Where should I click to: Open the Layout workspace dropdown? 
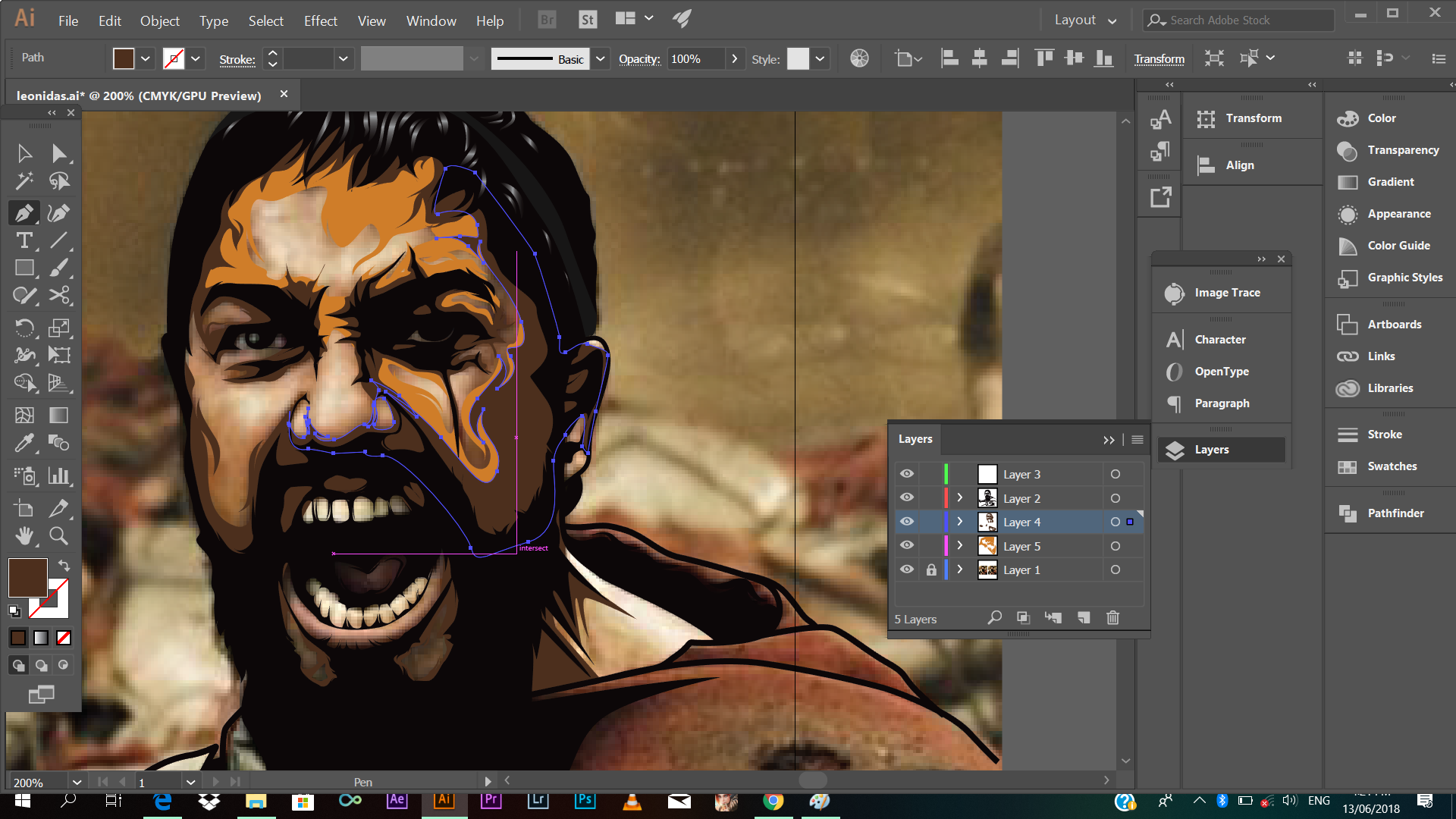coord(1085,20)
